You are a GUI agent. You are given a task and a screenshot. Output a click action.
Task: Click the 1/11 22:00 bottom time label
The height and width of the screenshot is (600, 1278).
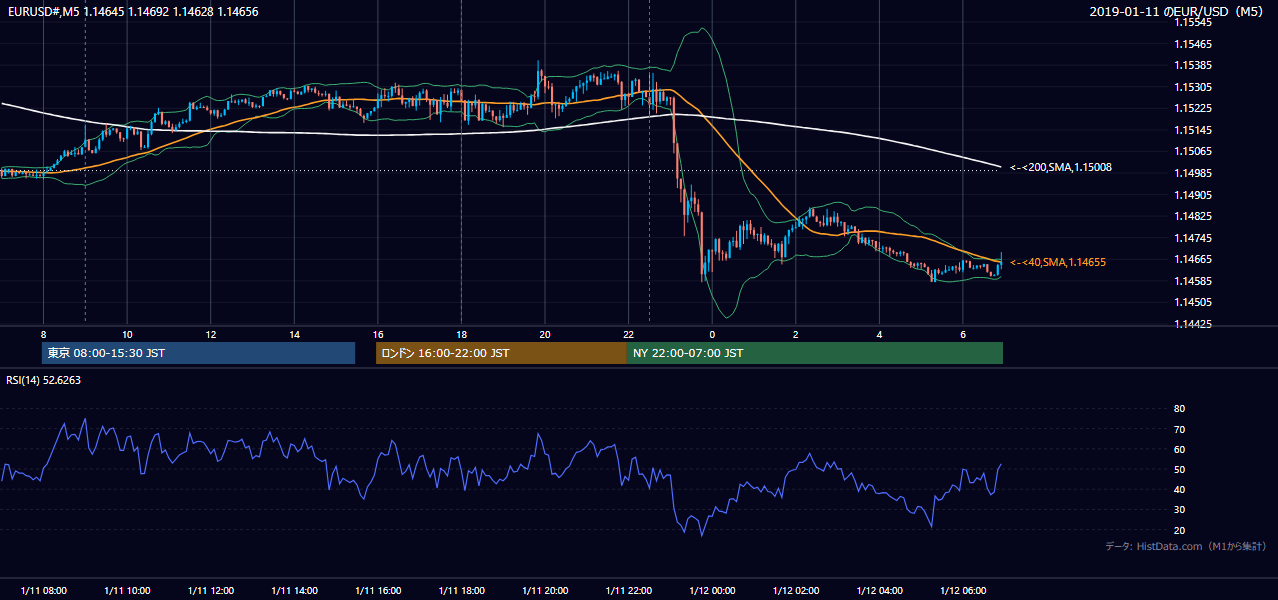[x=628, y=590]
